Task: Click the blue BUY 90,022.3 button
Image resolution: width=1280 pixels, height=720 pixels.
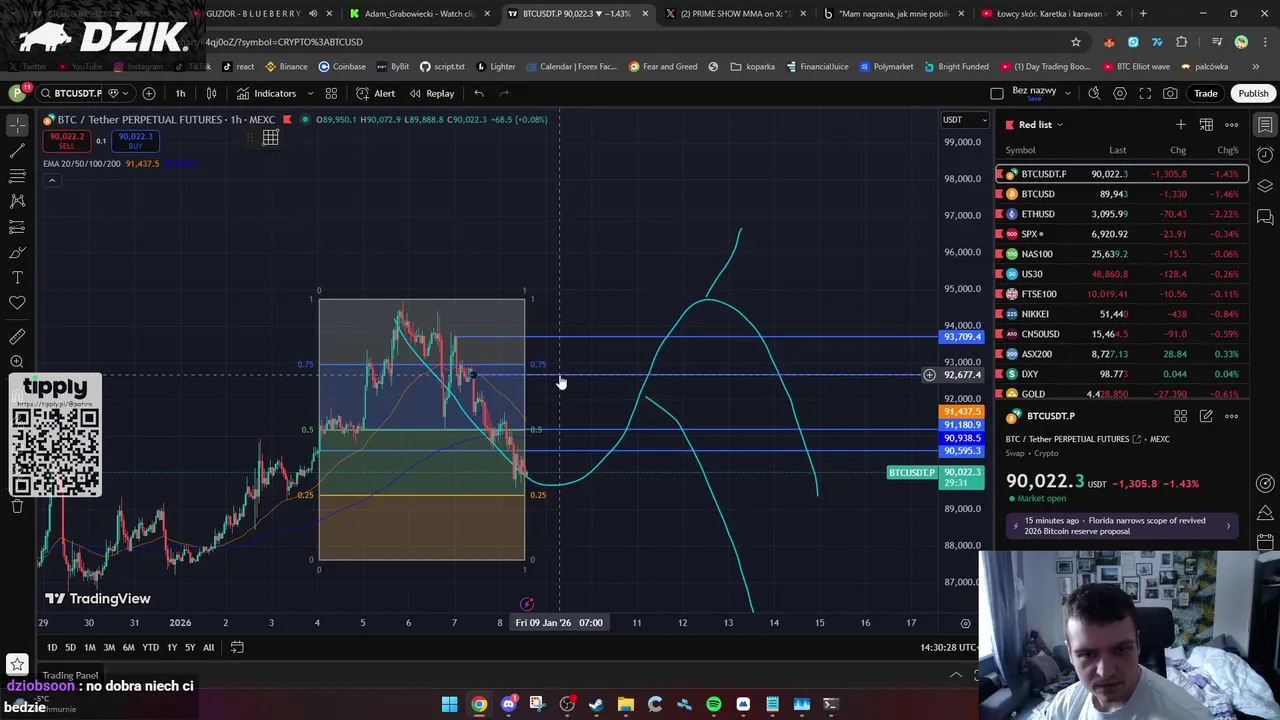Action: coord(136,141)
